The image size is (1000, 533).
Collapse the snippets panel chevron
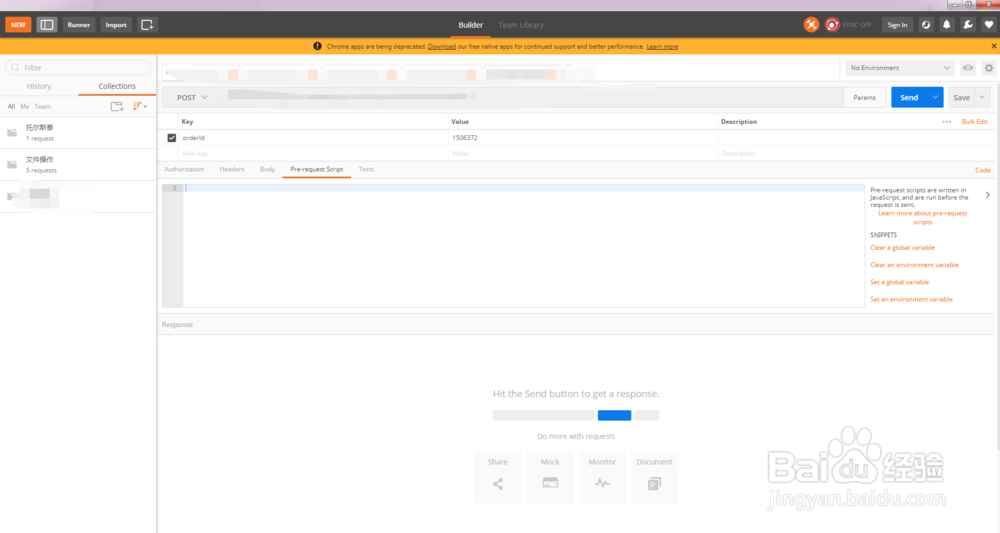pyautogui.click(x=987, y=195)
